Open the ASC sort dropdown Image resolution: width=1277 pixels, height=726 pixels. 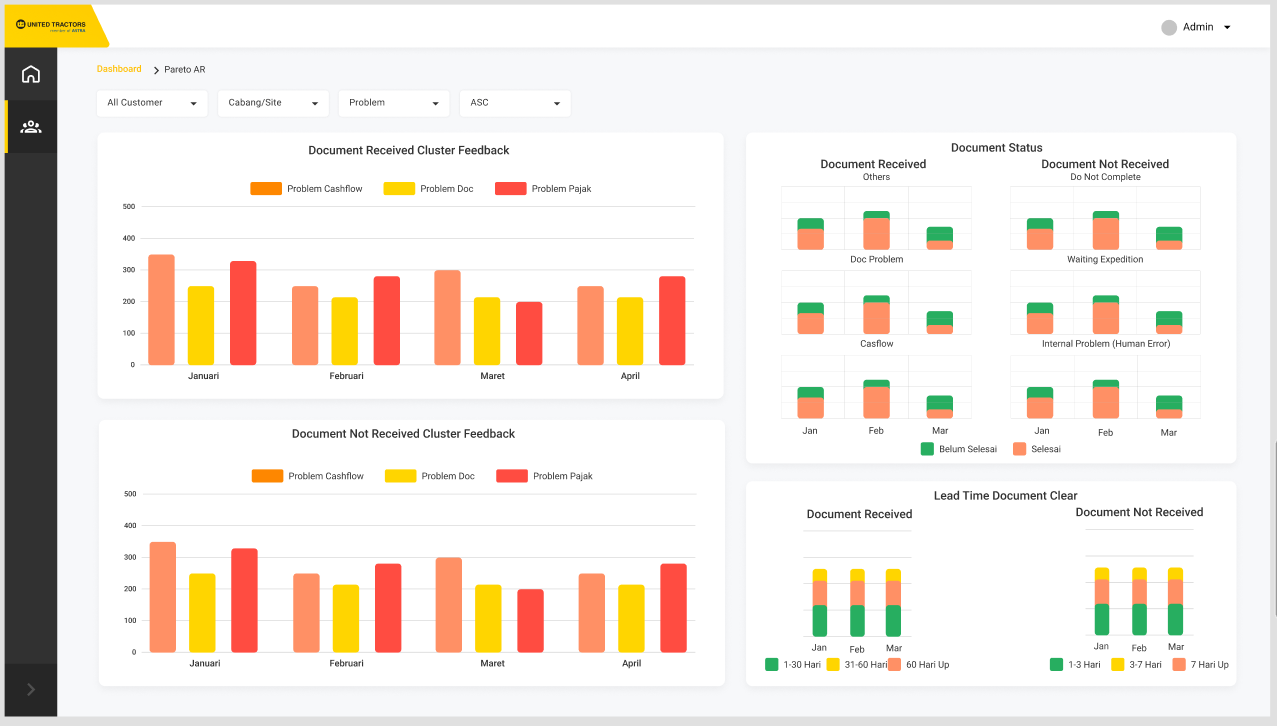pos(515,103)
